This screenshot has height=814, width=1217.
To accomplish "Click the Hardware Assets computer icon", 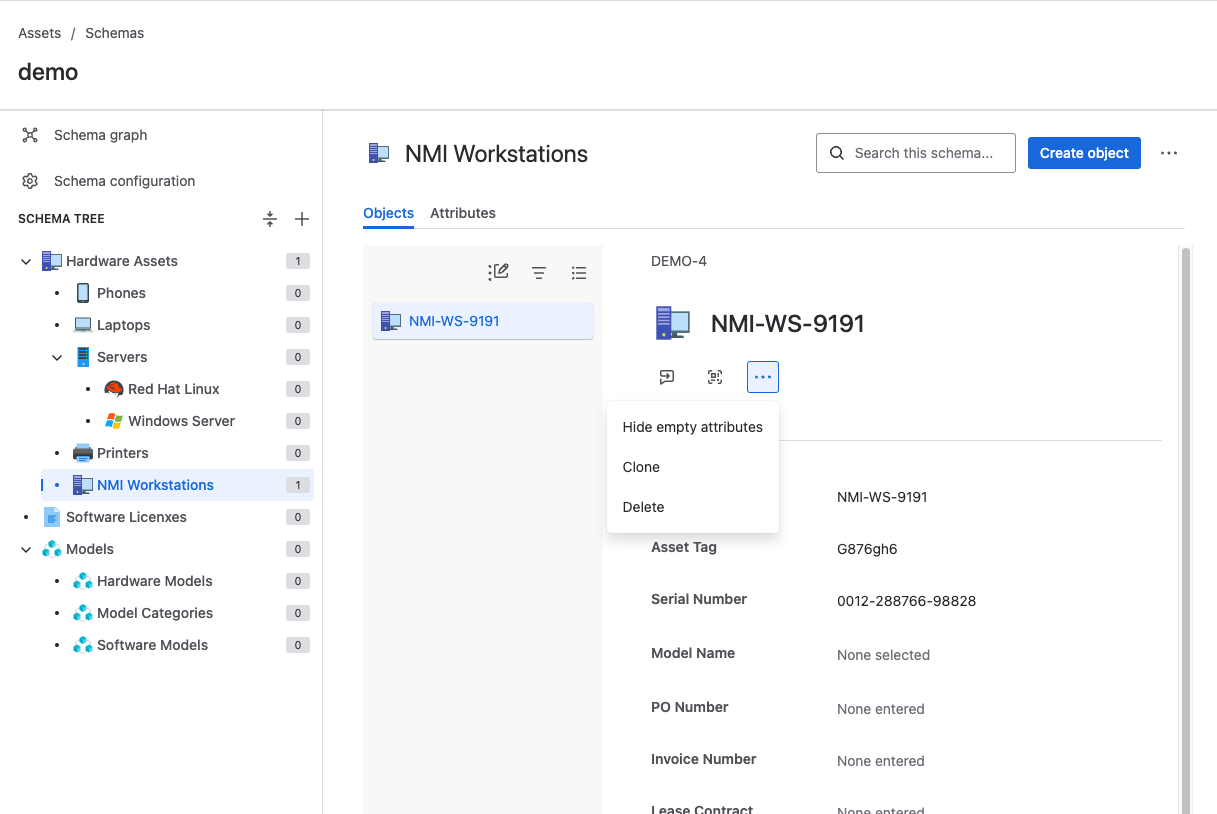I will 51,261.
